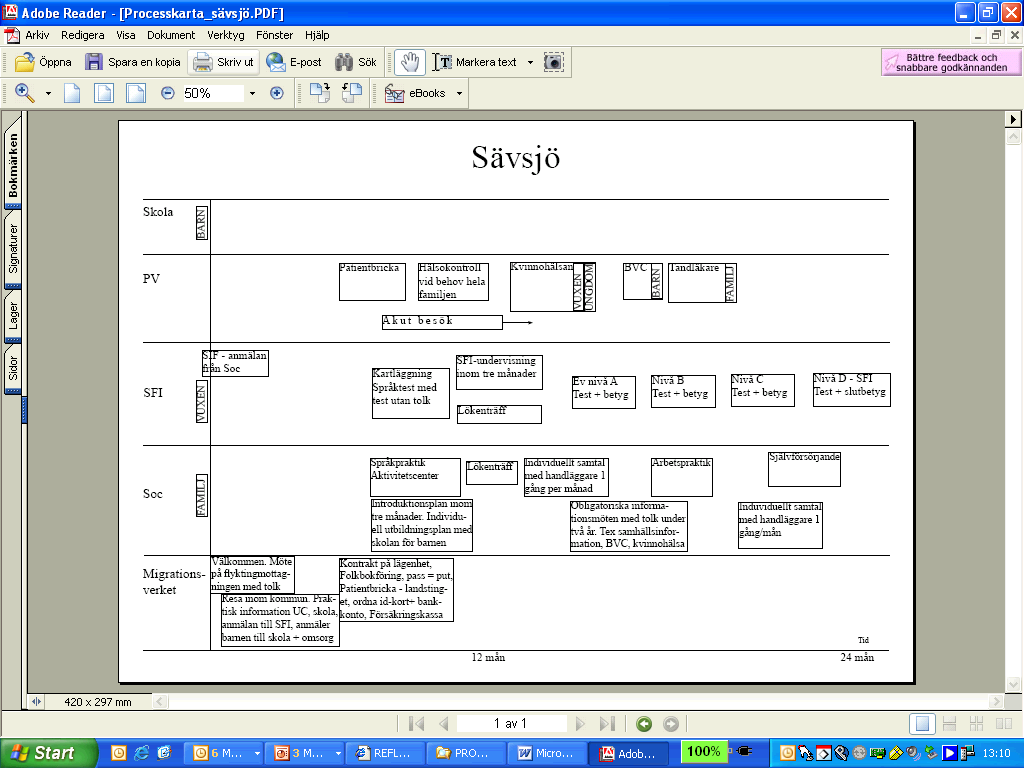Launch Internet Explorer from quick launch
Image resolution: width=1024 pixels, height=768 pixels.
pos(142,753)
